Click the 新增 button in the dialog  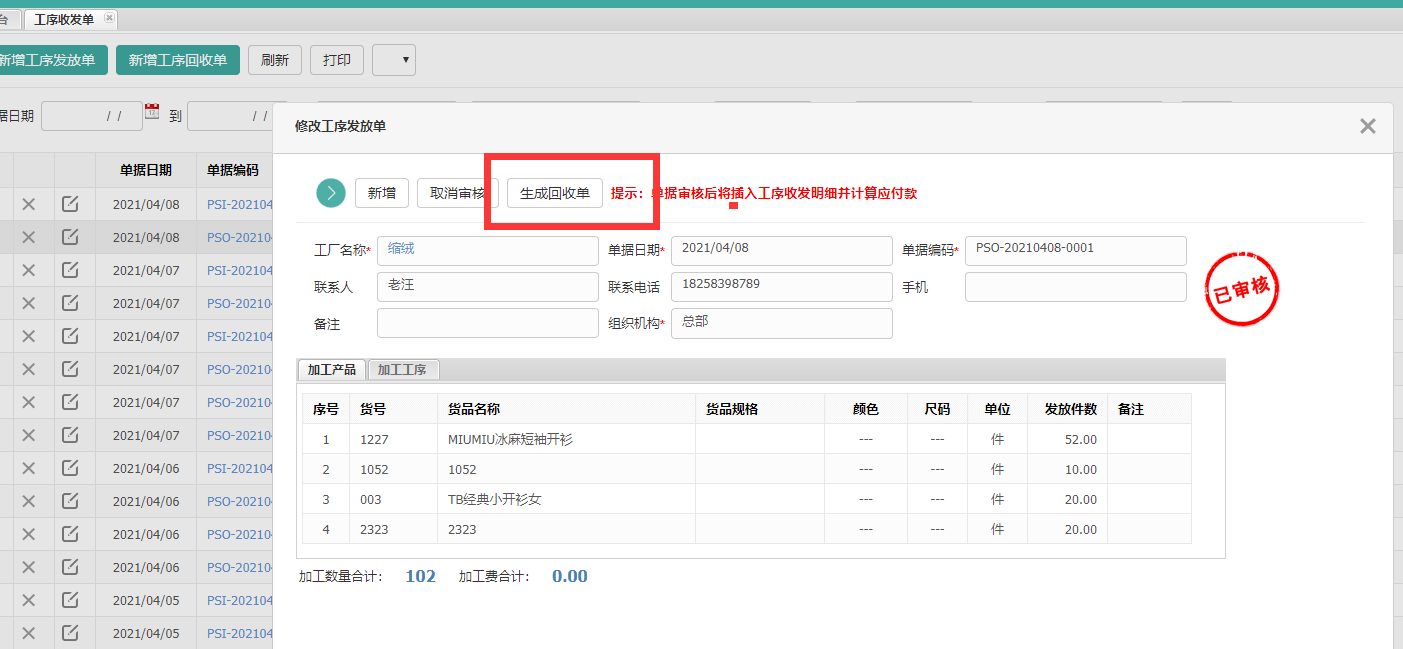tap(381, 193)
